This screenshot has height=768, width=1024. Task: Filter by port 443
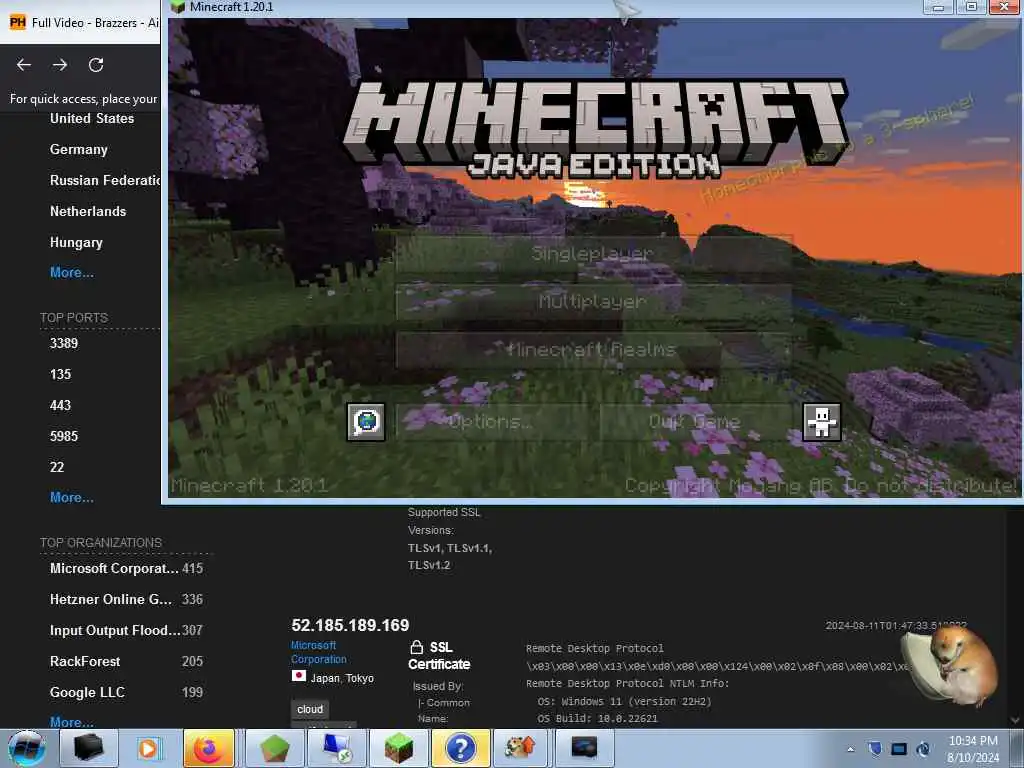[x=60, y=406]
